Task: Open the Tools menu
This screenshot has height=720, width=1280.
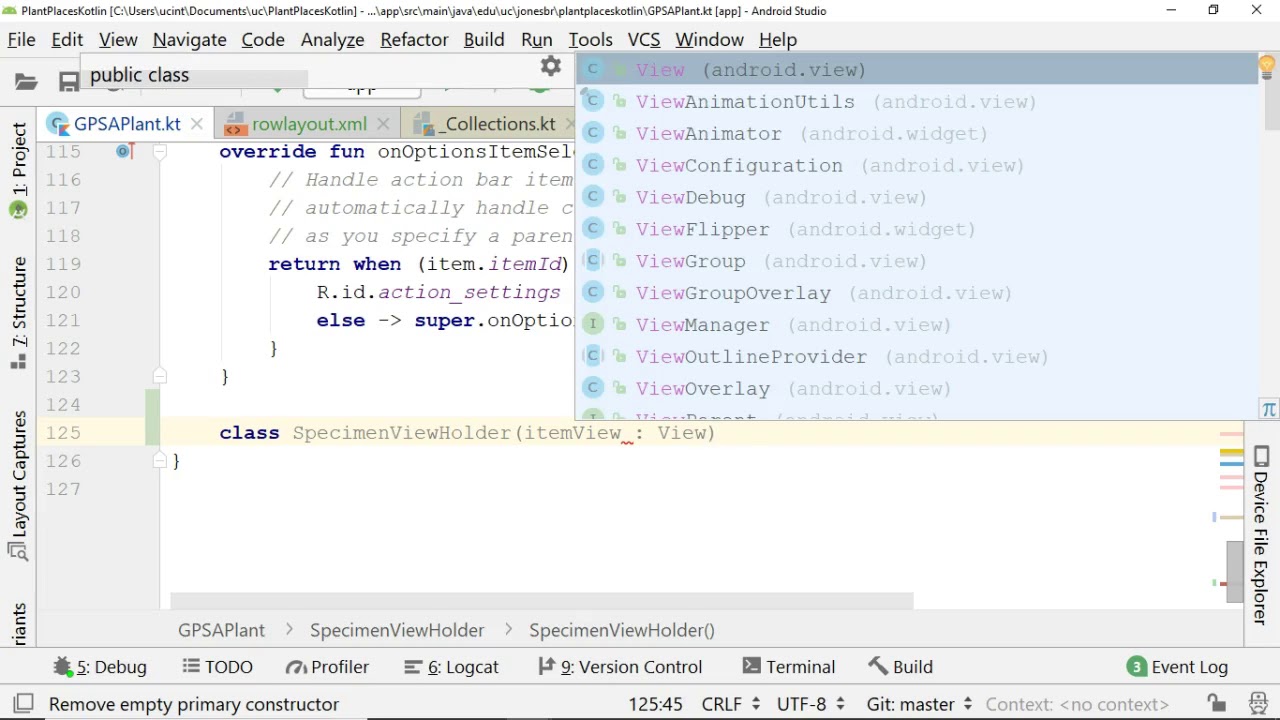Action: [590, 40]
